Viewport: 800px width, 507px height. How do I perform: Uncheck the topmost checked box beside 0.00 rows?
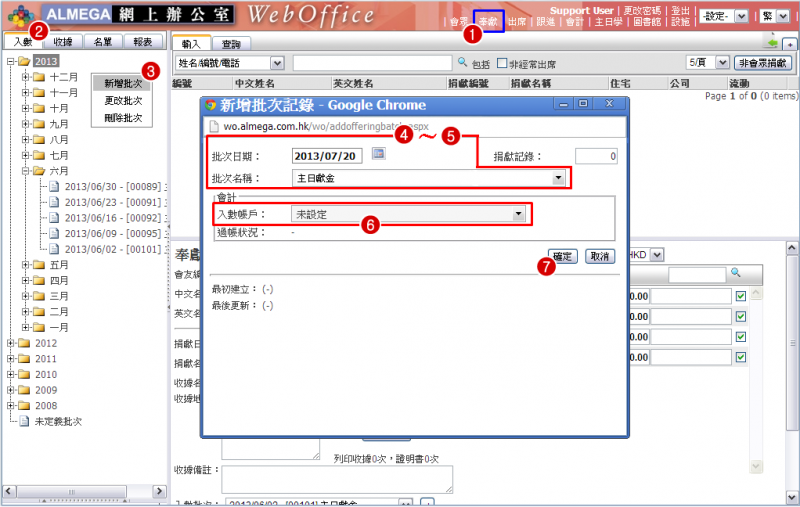741,296
